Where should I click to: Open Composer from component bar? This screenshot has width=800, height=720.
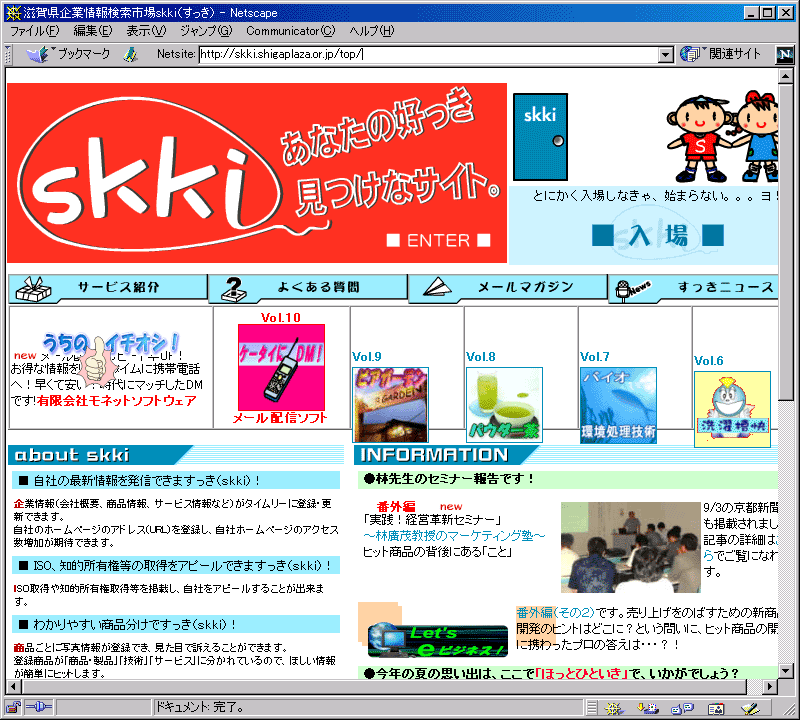click(x=750, y=708)
